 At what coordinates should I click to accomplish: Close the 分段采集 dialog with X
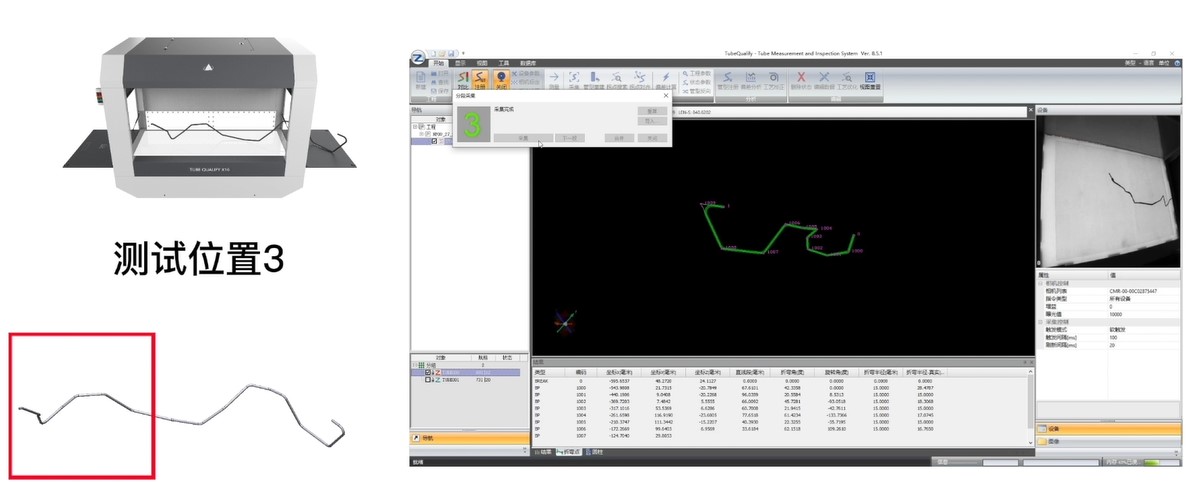pyautogui.click(x=666, y=96)
